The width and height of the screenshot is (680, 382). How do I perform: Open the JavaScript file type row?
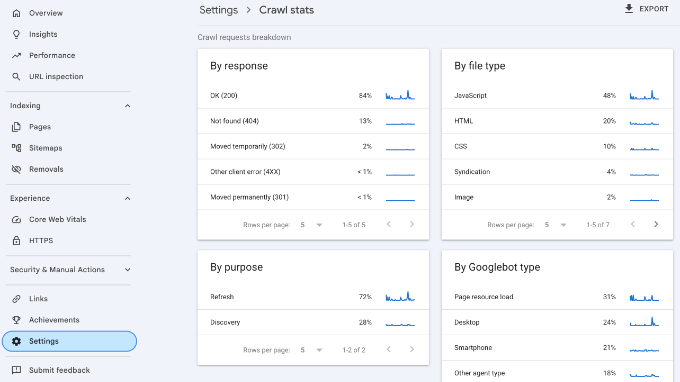557,96
